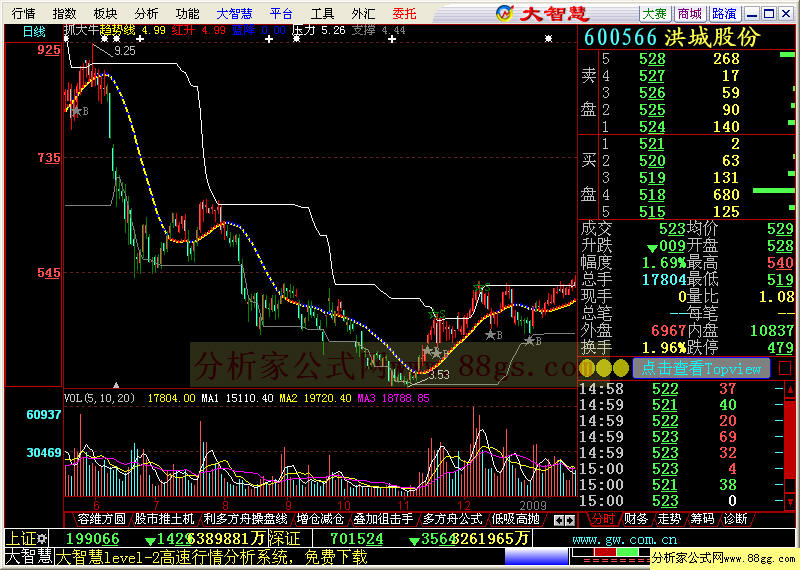800x570 pixels.
Task: Click the 2009 date label on time axis
Action: (x=533, y=505)
